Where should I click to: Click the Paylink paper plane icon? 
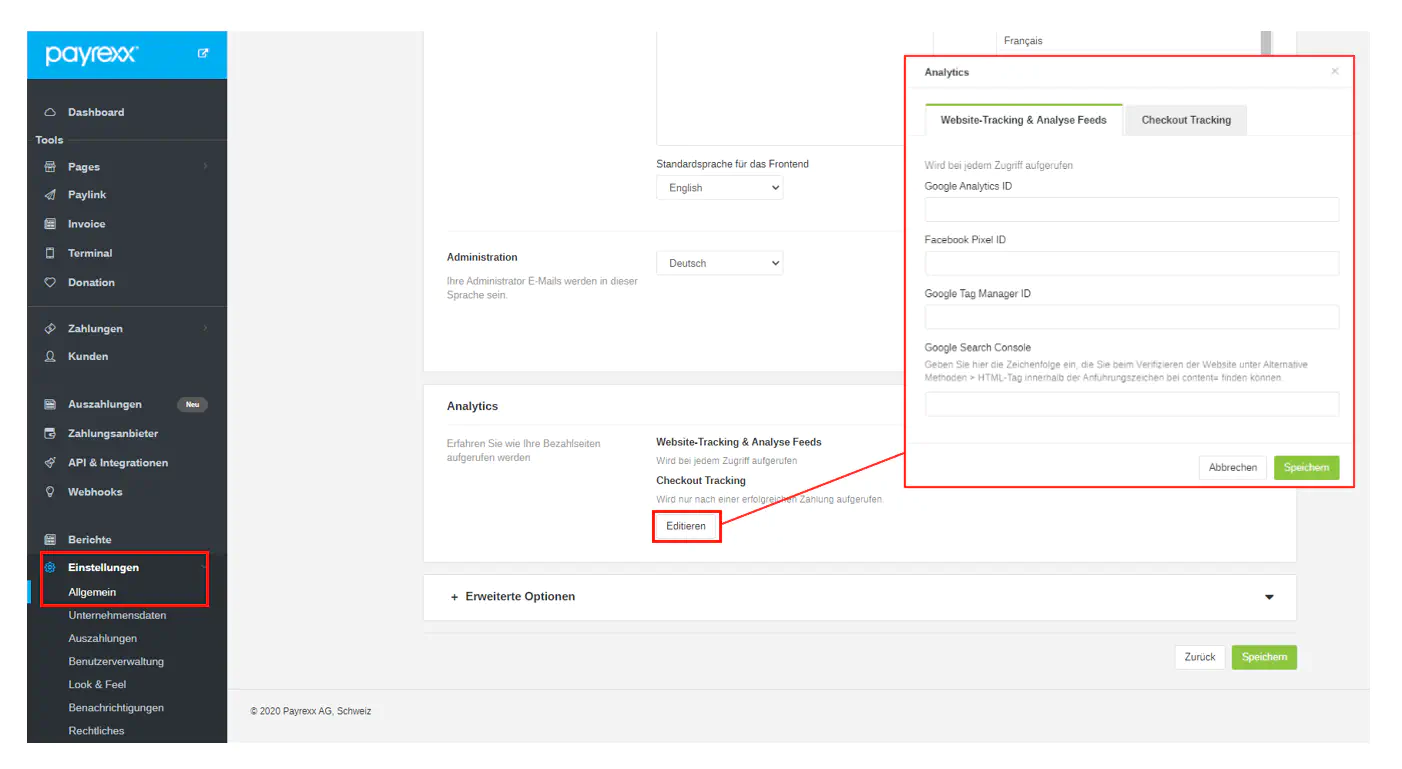pos(50,195)
